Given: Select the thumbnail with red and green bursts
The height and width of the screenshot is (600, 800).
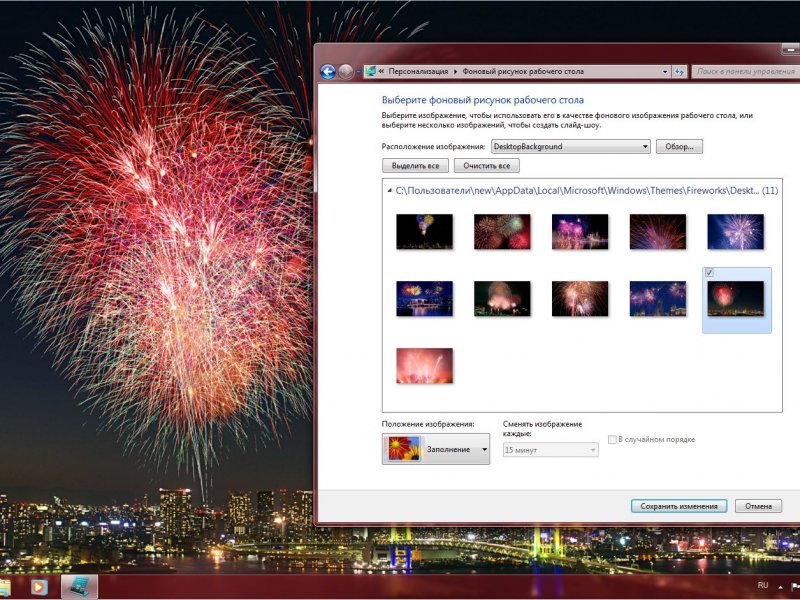Looking at the screenshot, I should (x=502, y=232).
